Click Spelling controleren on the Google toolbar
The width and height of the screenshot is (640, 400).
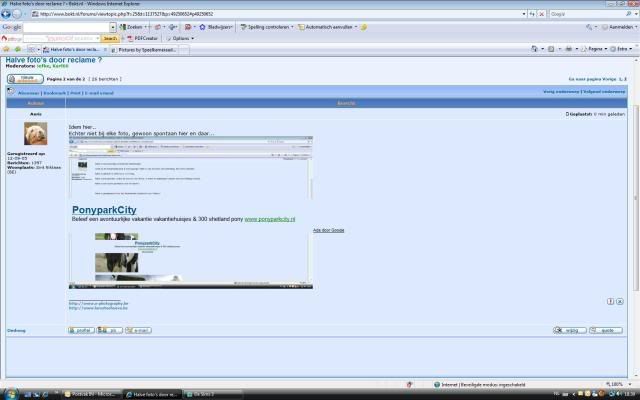(266, 27)
